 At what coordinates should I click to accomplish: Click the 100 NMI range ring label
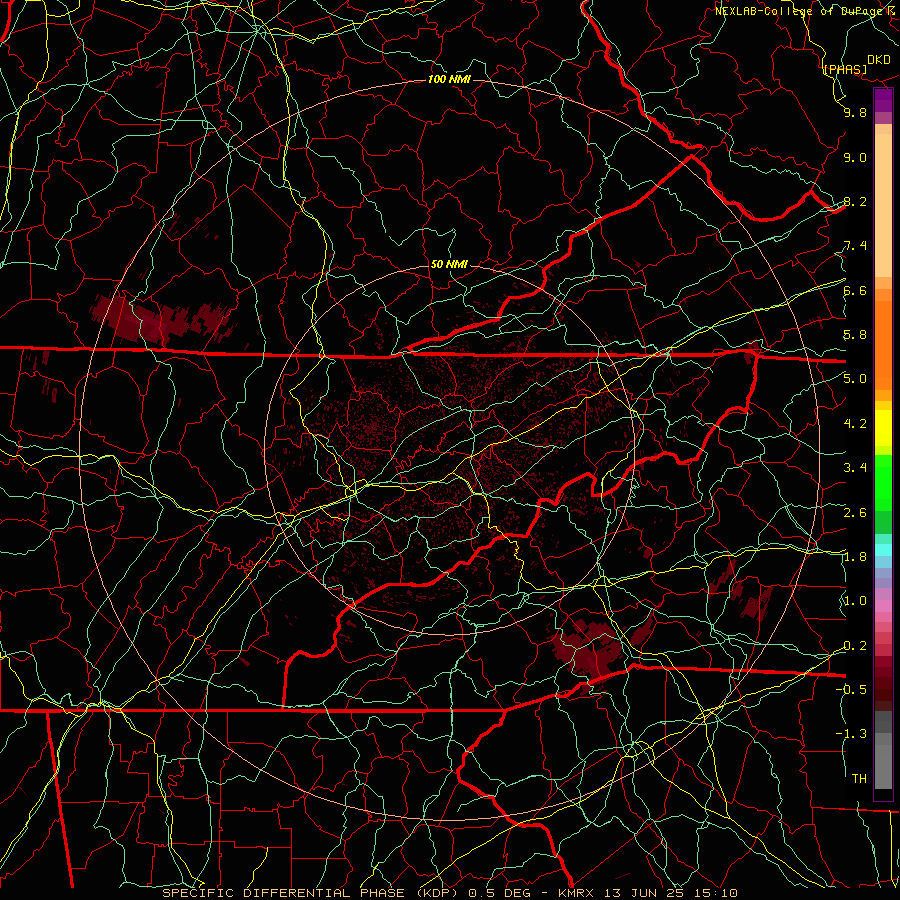point(449,79)
